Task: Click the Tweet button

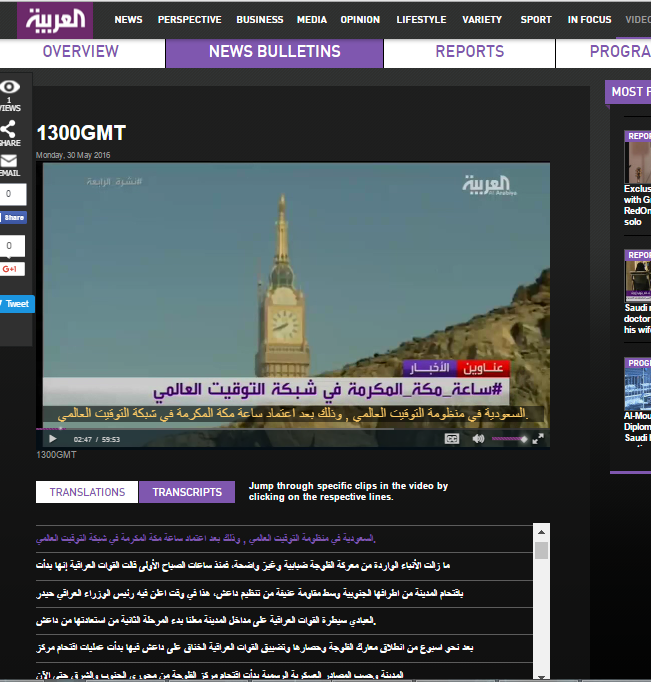Action: 17,304
